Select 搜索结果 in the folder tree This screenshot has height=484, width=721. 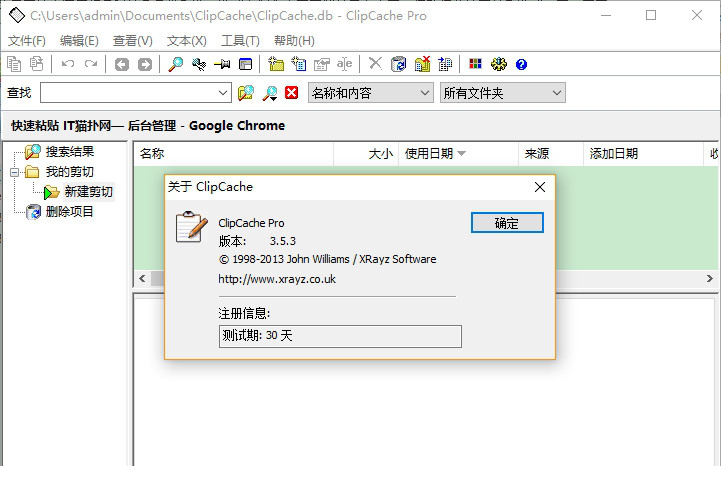tap(70, 152)
